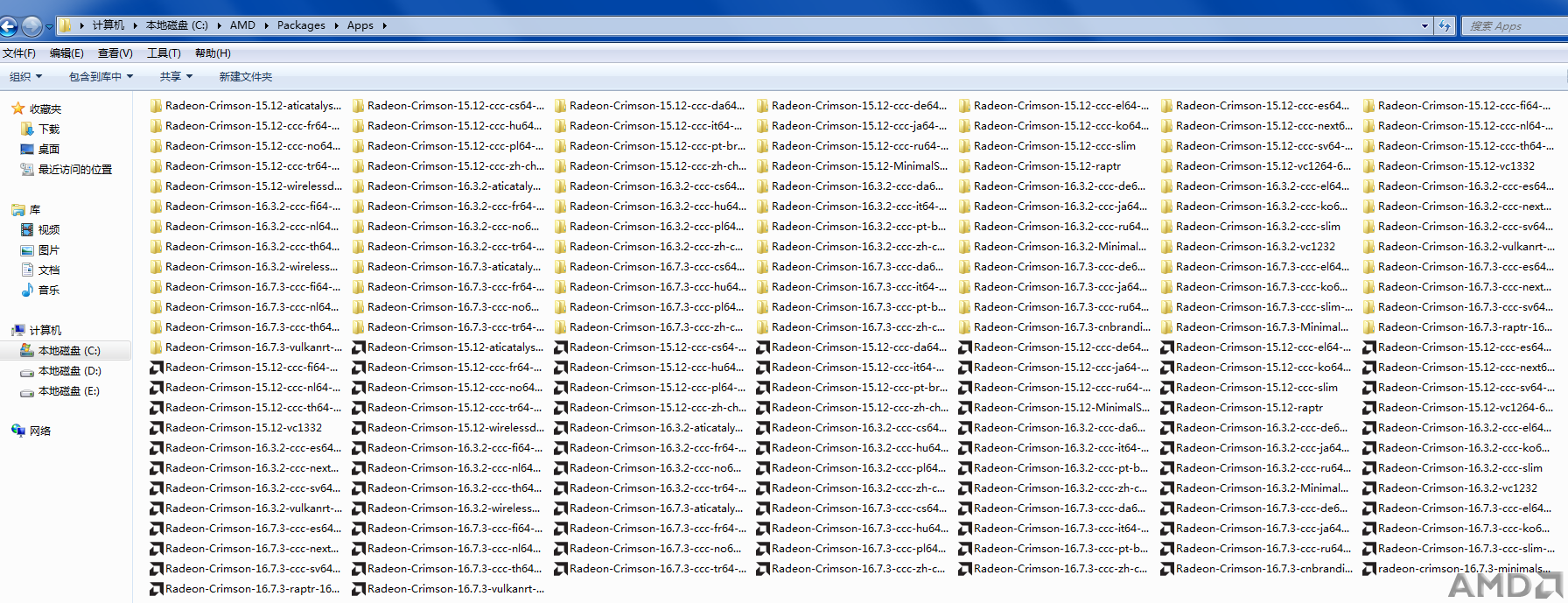This screenshot has height=603, width=1568.
Task: Select AMD file name Radeon-Crimson-16.7.3-vulkanrt-...
Action: (455, 589)
